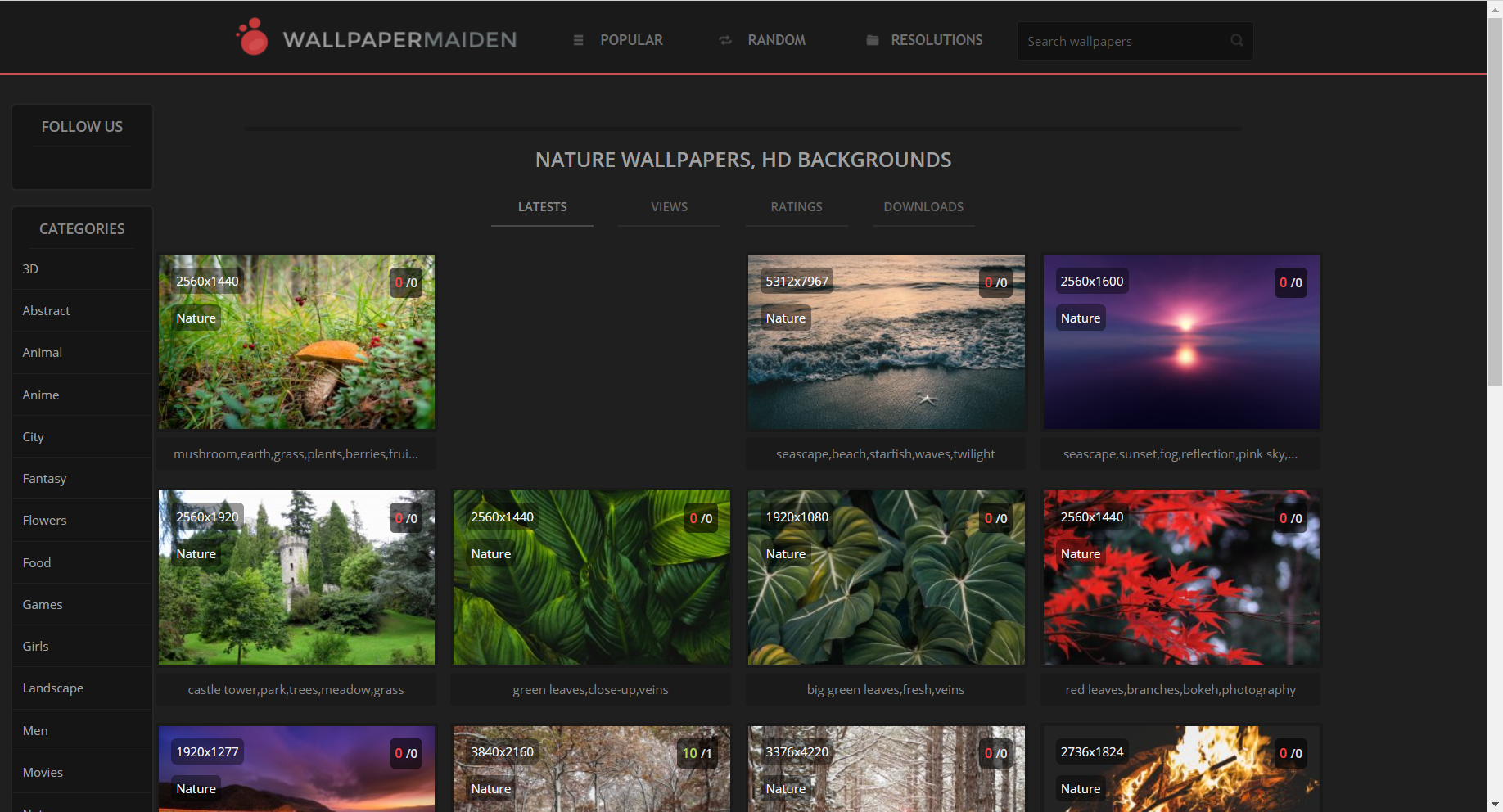The image size is (1503, 812).
Task: Click the green leaves,close-up,veins caption
Action: point(590,689)
